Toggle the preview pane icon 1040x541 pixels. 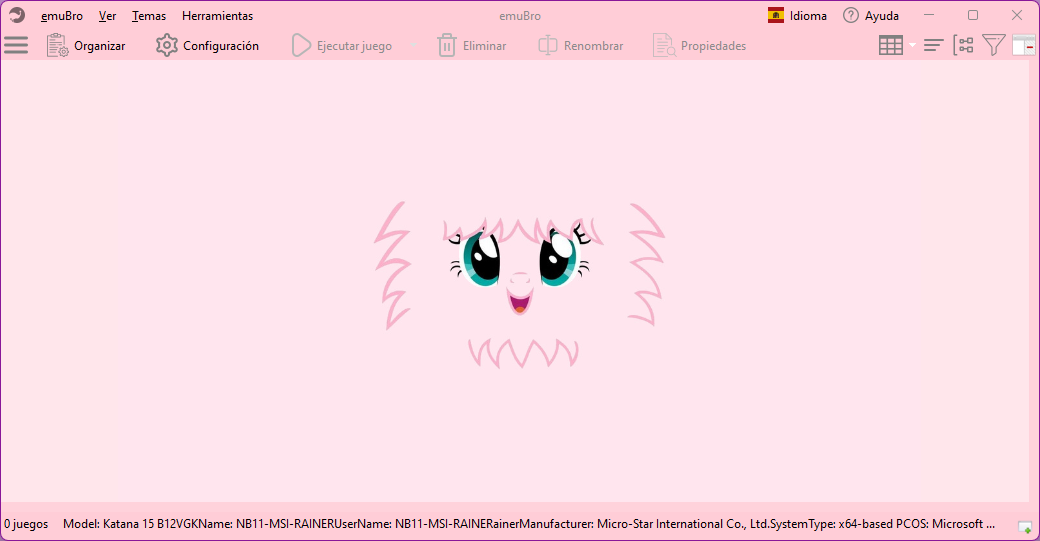(x=1023, y=45)
